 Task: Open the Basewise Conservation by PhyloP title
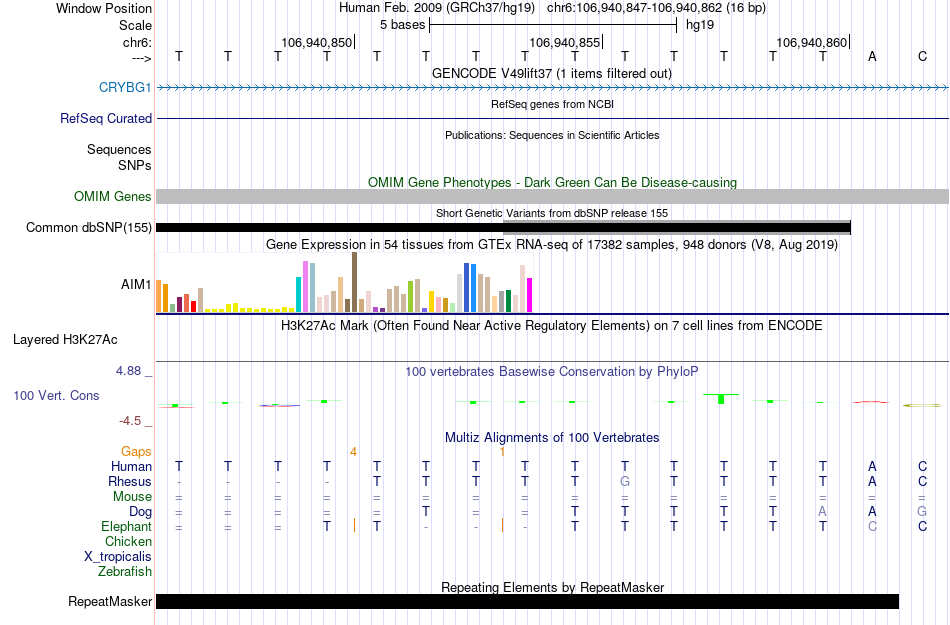[x=552, y=371]
